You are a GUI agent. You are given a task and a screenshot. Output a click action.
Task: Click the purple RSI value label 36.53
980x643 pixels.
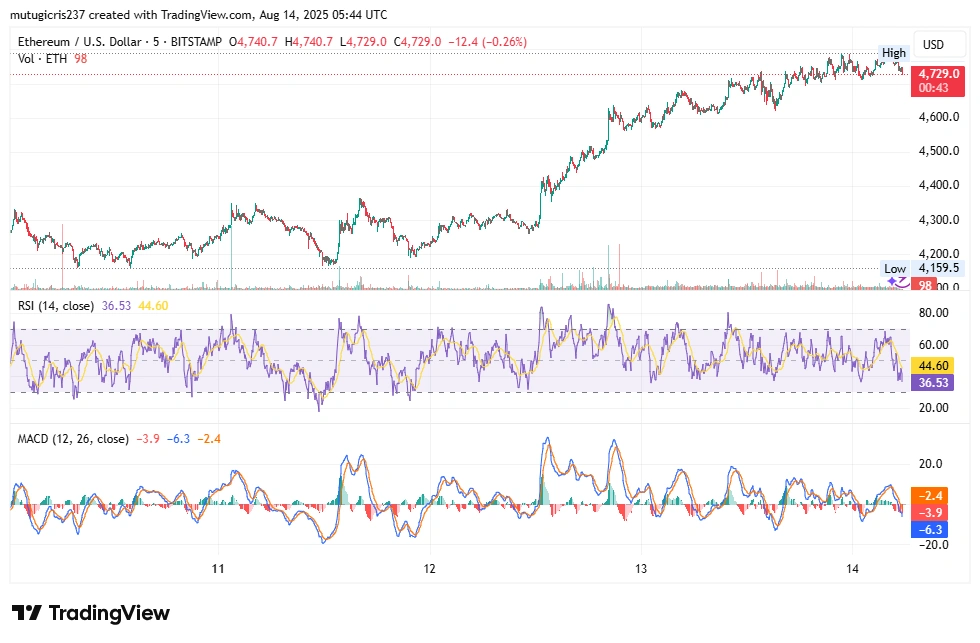(938, 382)
